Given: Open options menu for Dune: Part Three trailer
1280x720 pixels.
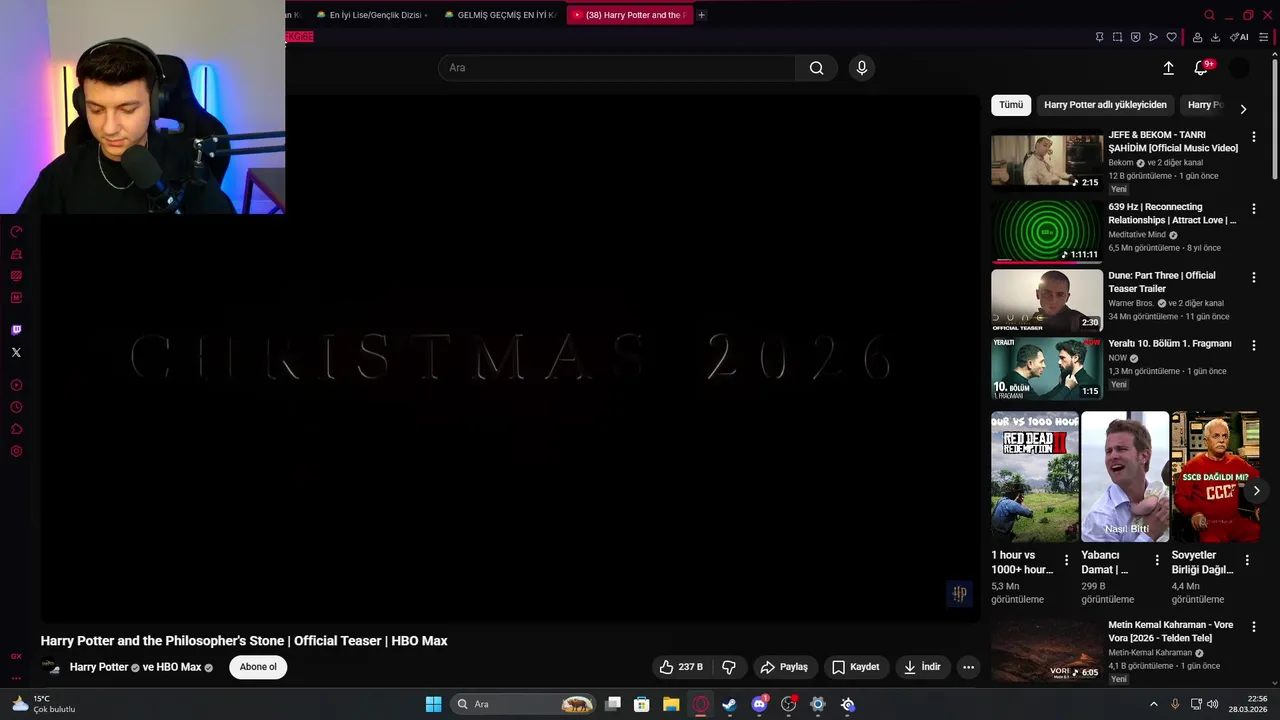Looking at the screenshot, I should click(1253, 277).
